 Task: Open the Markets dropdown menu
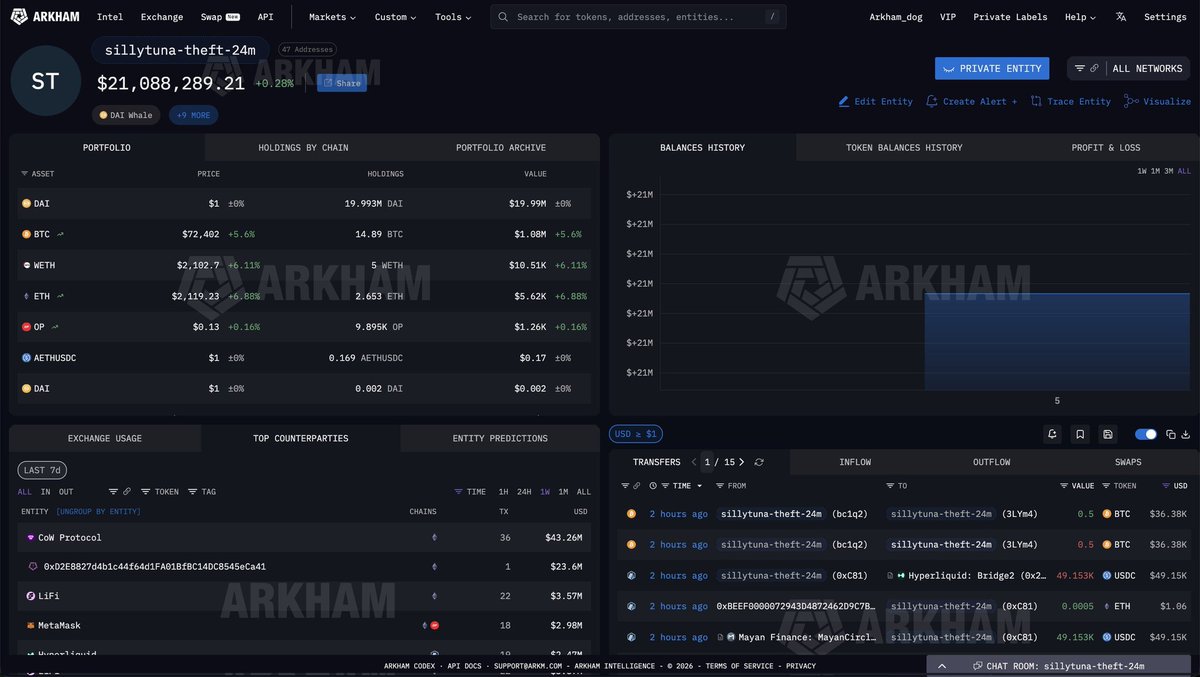pos(332,17)
